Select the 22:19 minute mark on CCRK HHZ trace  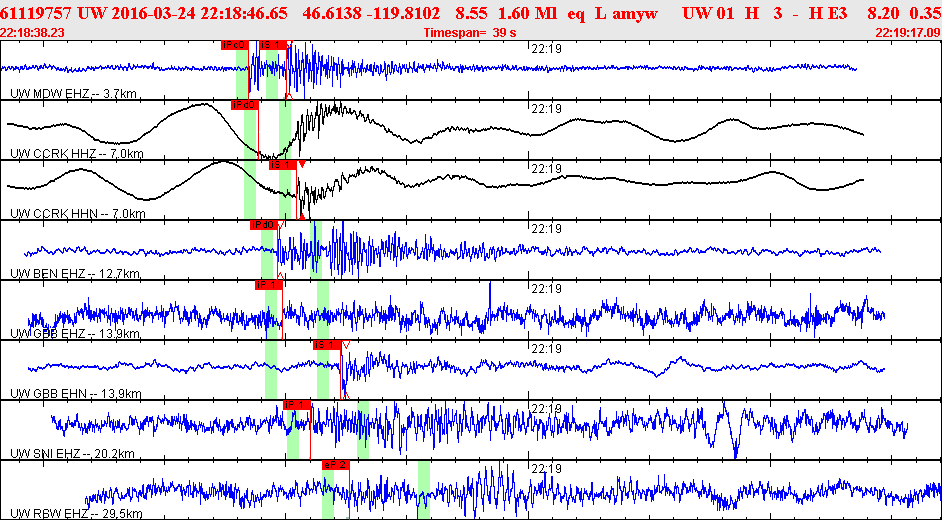(x=546, y=109)
